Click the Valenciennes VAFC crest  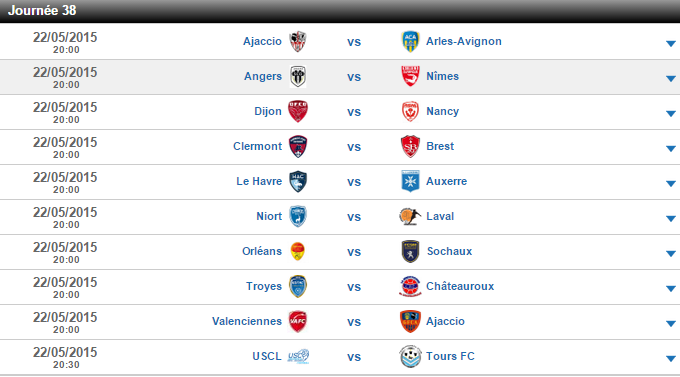pos(298,321)
